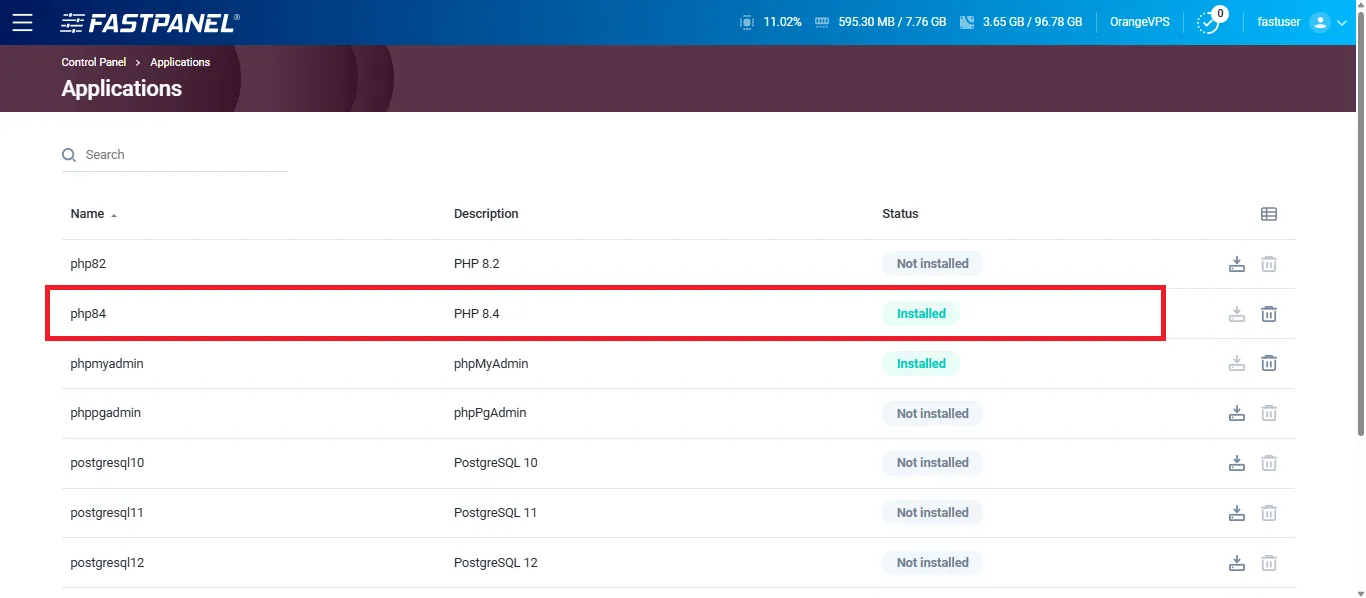Click the Applications breadcrumb item

180,62
